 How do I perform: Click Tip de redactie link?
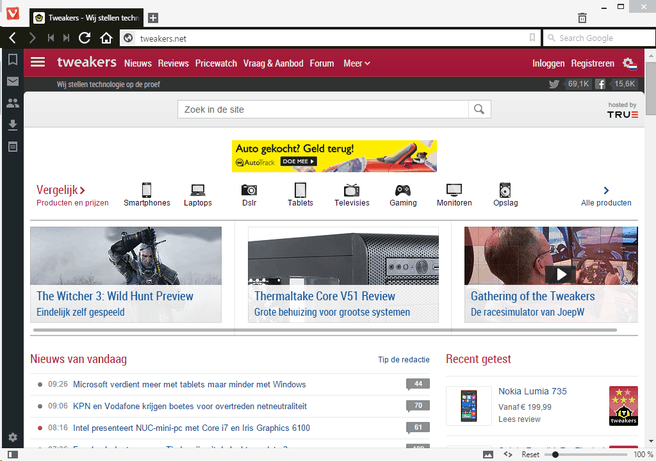point(404,359)
